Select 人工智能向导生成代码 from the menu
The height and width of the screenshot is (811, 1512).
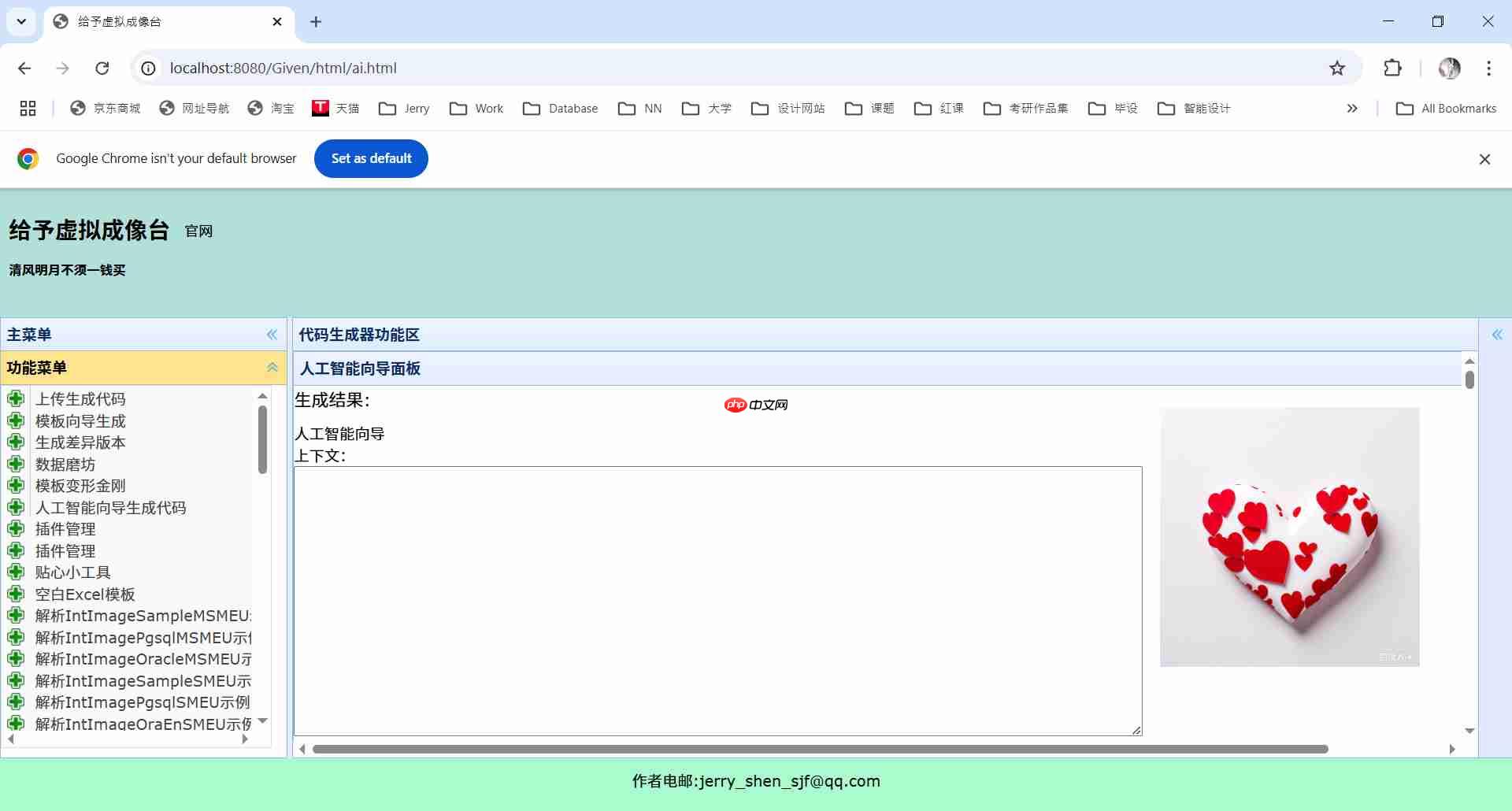pos(110,508)
